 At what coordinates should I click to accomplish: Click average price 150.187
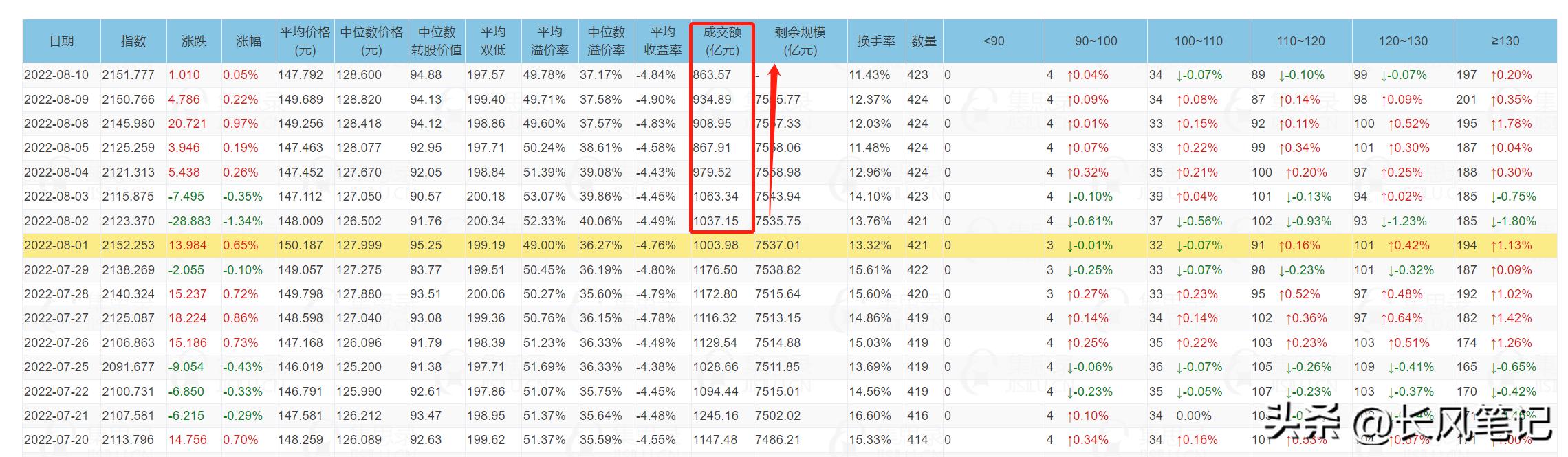301,245
